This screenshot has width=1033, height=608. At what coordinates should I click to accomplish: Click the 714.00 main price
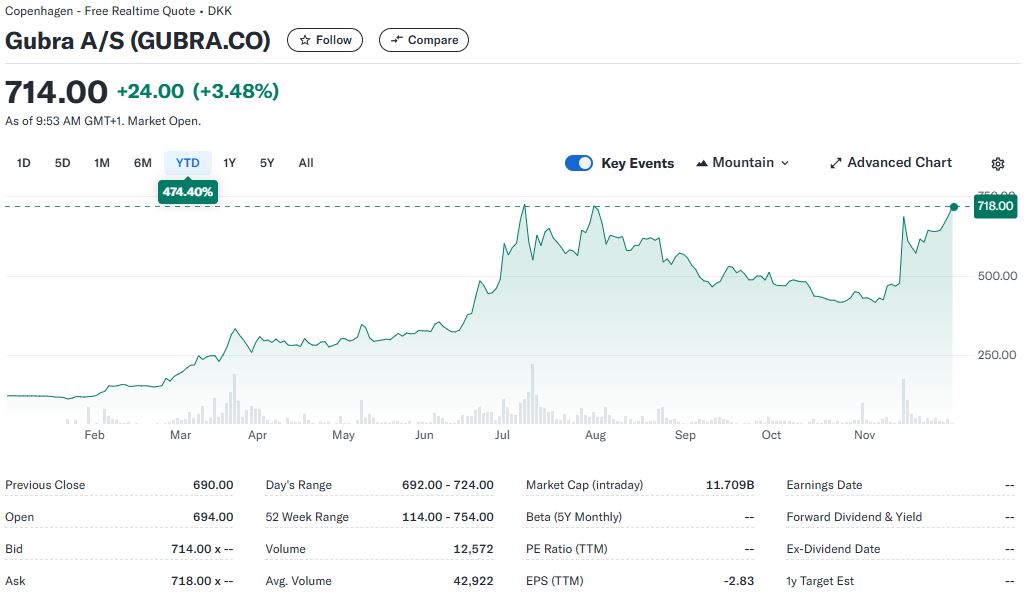[x=56, y=92]
